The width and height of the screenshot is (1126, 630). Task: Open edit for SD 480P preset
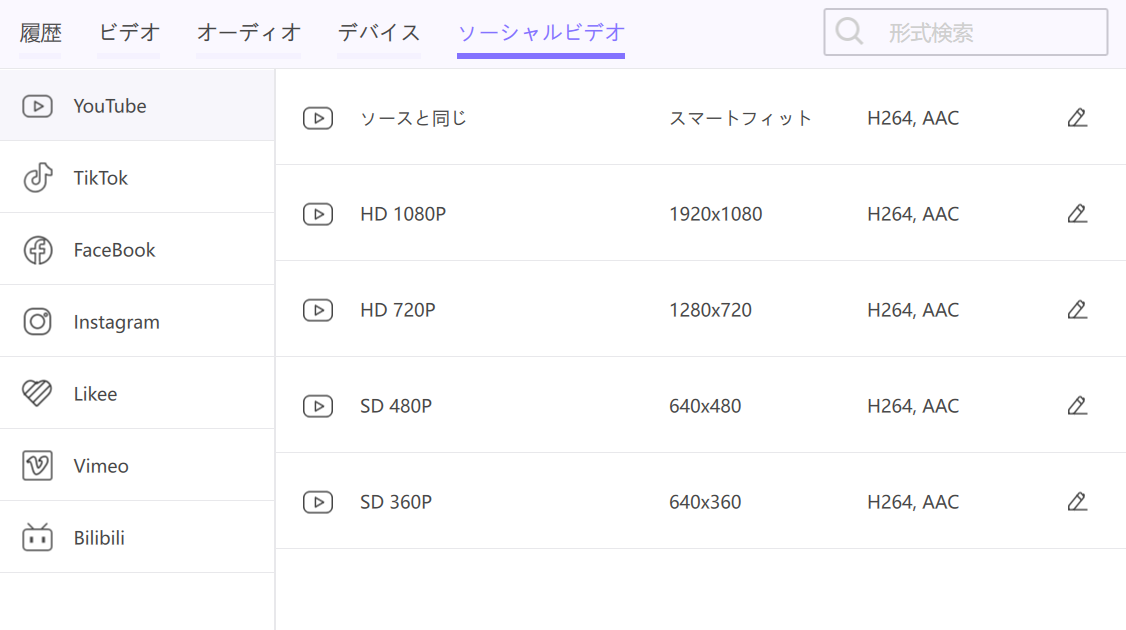point(1076,406)
